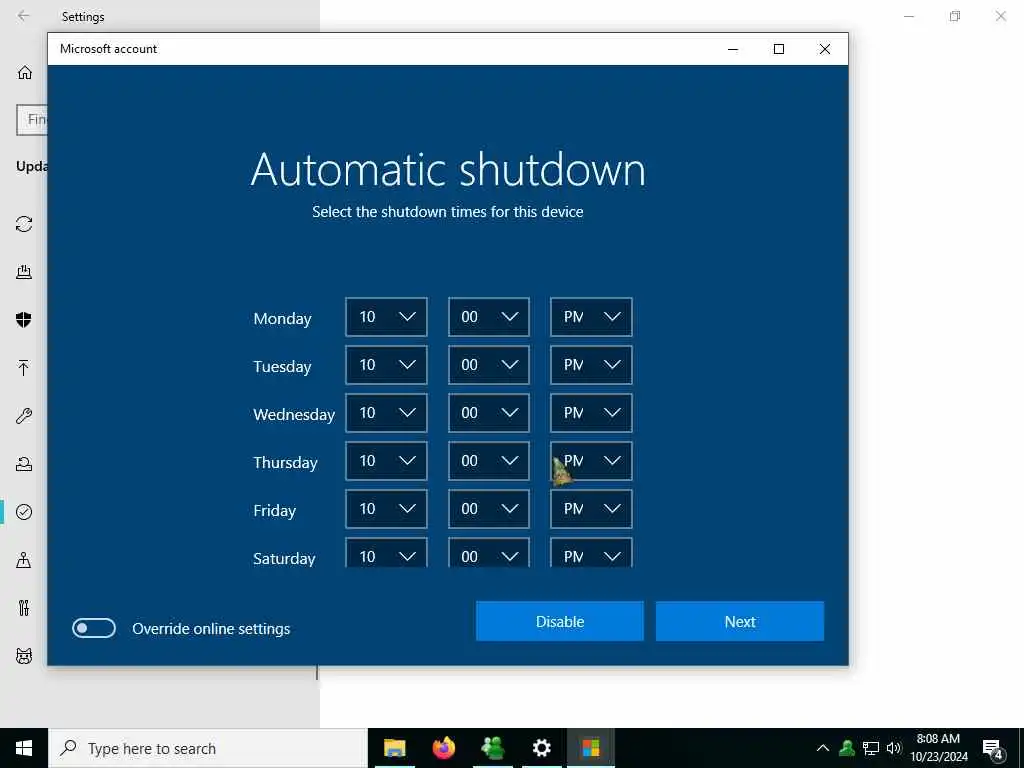This screenshot has height=768, width=1024.
Task: Open Monday AM/PM dropdown
Action: point(591,317)
